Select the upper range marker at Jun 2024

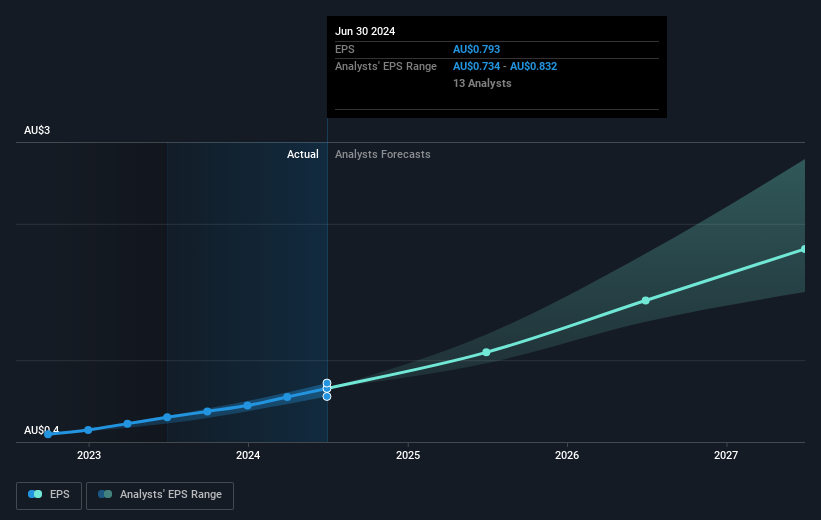pyautogui.click(x=327, y=383)
